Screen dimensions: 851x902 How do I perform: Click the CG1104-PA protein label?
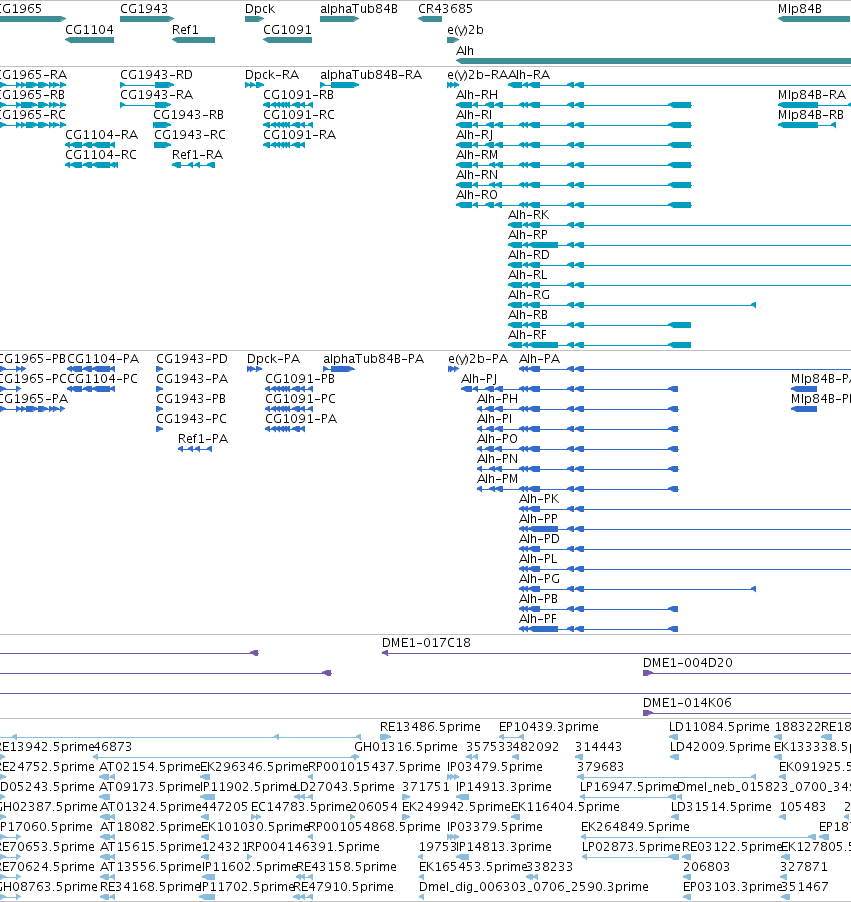click(103, 359)
